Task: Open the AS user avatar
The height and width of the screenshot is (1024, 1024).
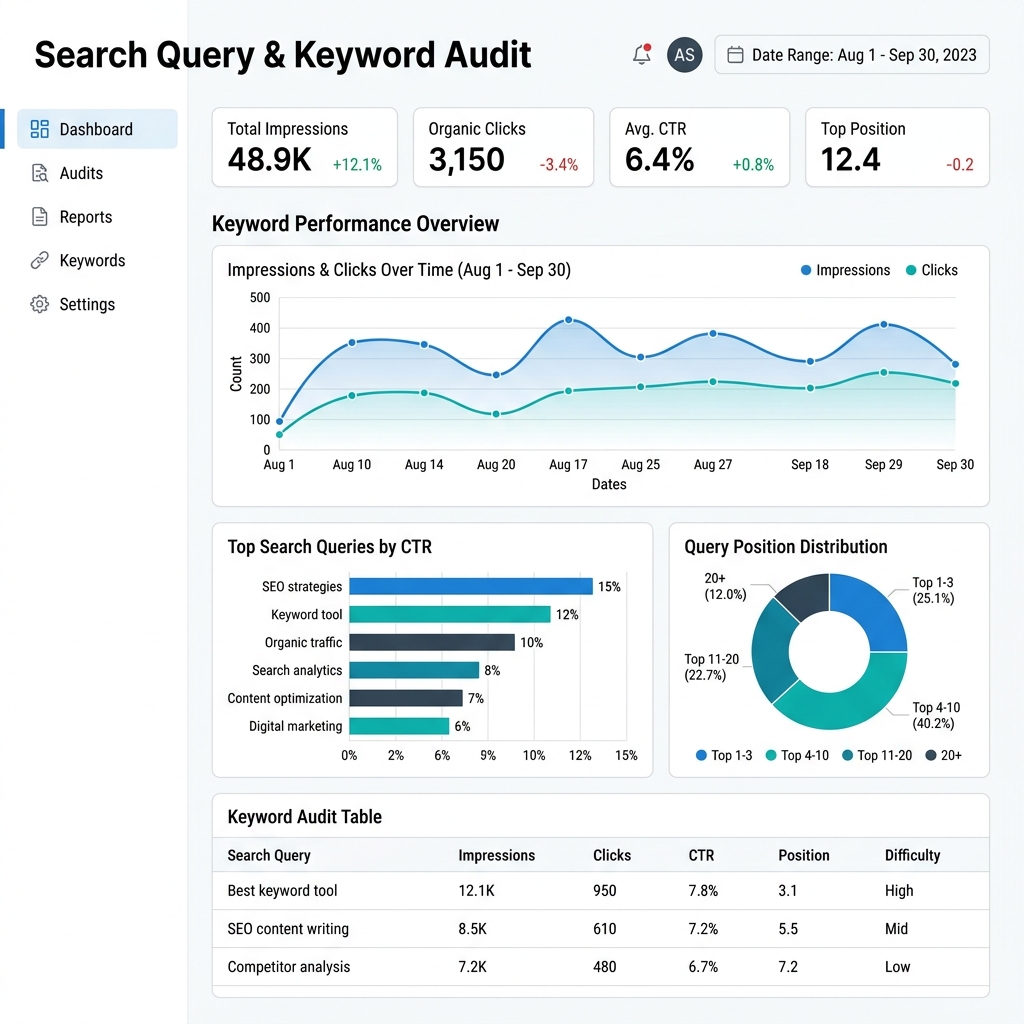Action: tap(684, 55)
